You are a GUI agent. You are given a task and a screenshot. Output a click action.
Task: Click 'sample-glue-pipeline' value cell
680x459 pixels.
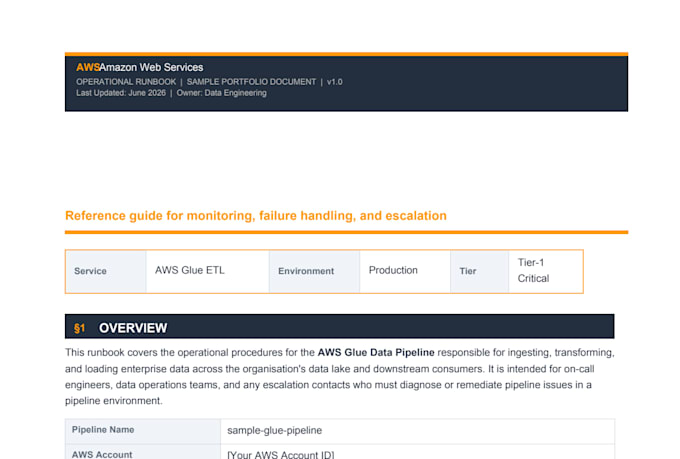(x=418, y=430)
